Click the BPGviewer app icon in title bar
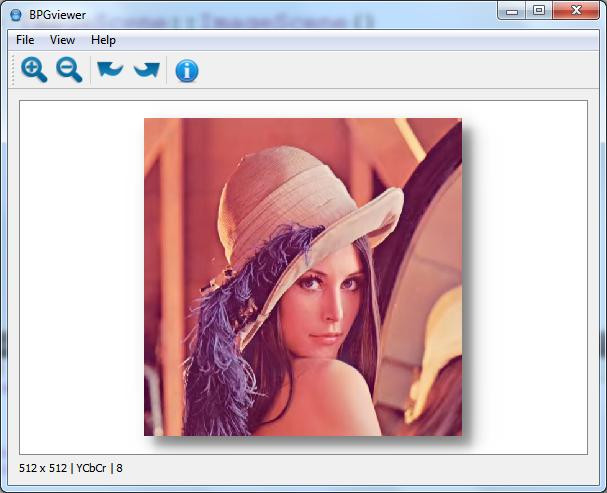 (x=16, y=15)
